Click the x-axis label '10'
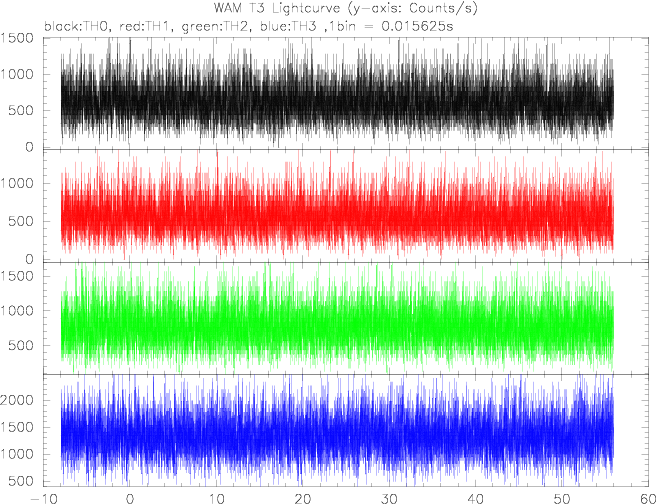The width and height of the screenshot is (657, 504). (x=216, y=499)
